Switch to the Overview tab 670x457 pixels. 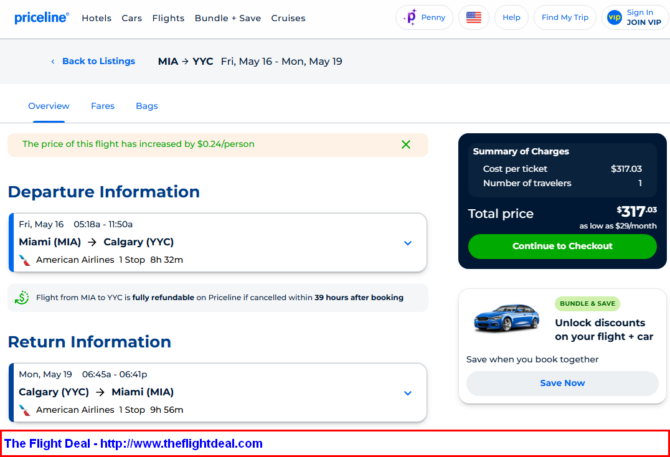tap(49, 106)
